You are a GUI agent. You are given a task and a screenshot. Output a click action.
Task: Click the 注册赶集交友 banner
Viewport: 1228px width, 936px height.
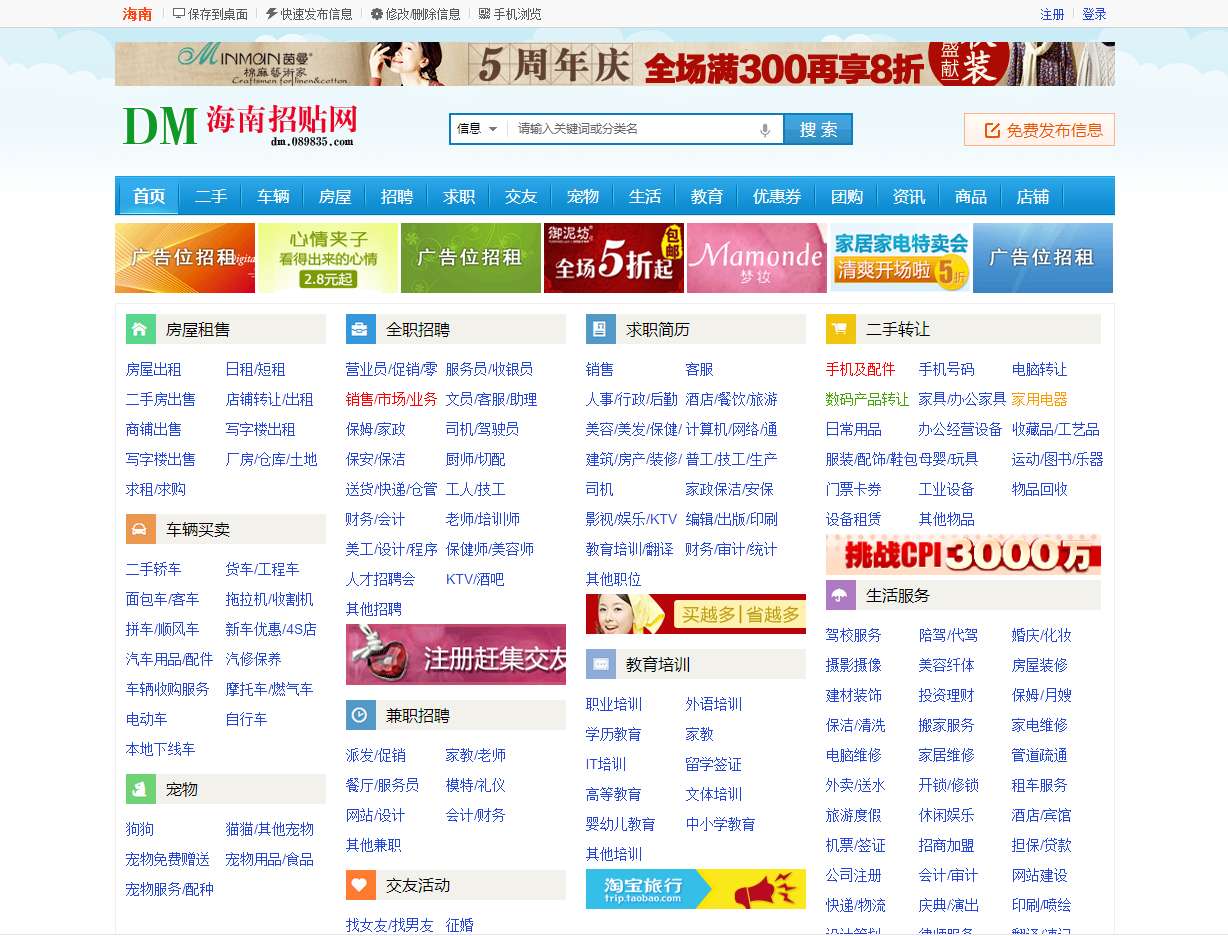pos(456,655)
